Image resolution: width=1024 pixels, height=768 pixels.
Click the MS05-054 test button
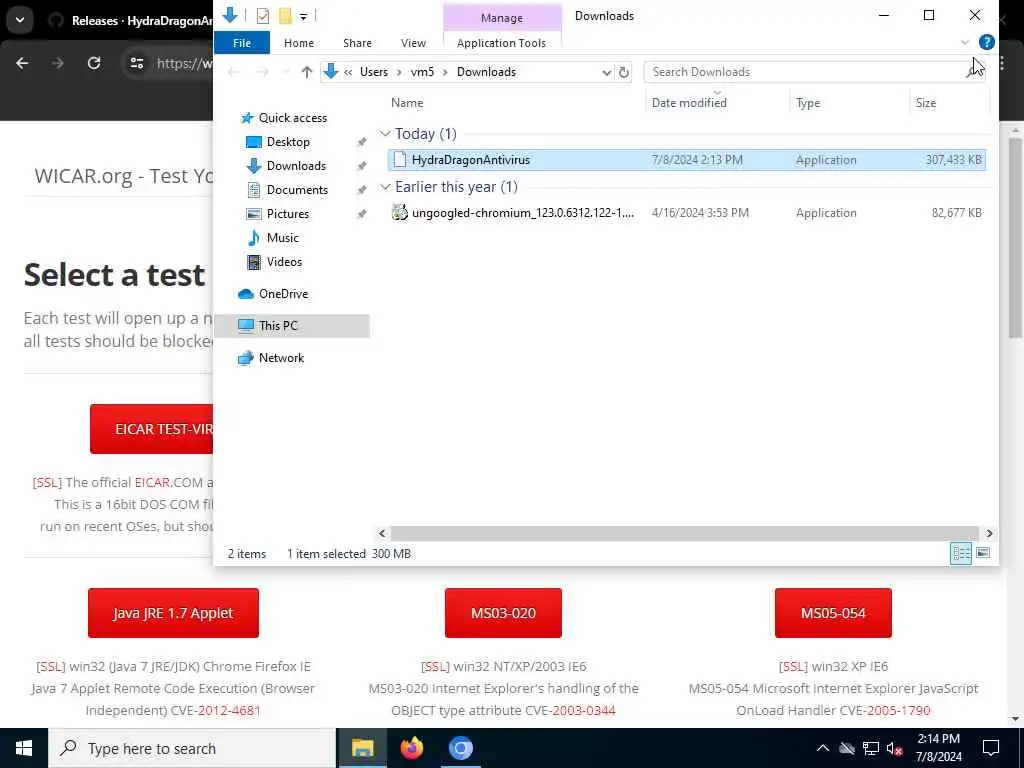click(x=833, y=613)
